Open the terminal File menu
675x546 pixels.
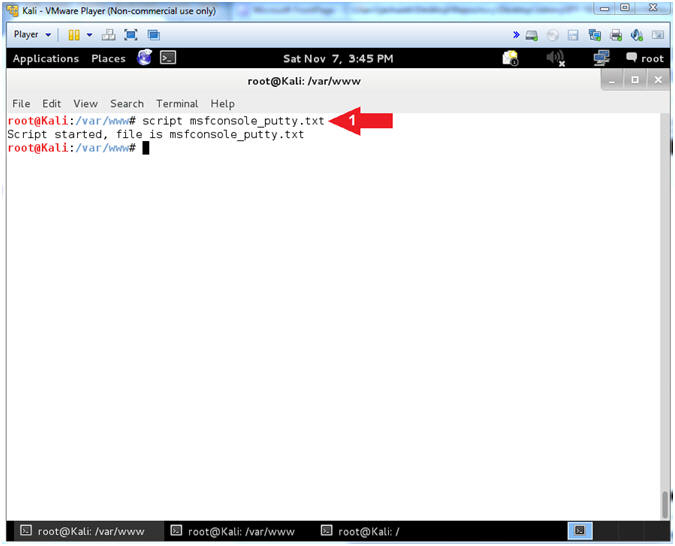[x=21, y=104]
